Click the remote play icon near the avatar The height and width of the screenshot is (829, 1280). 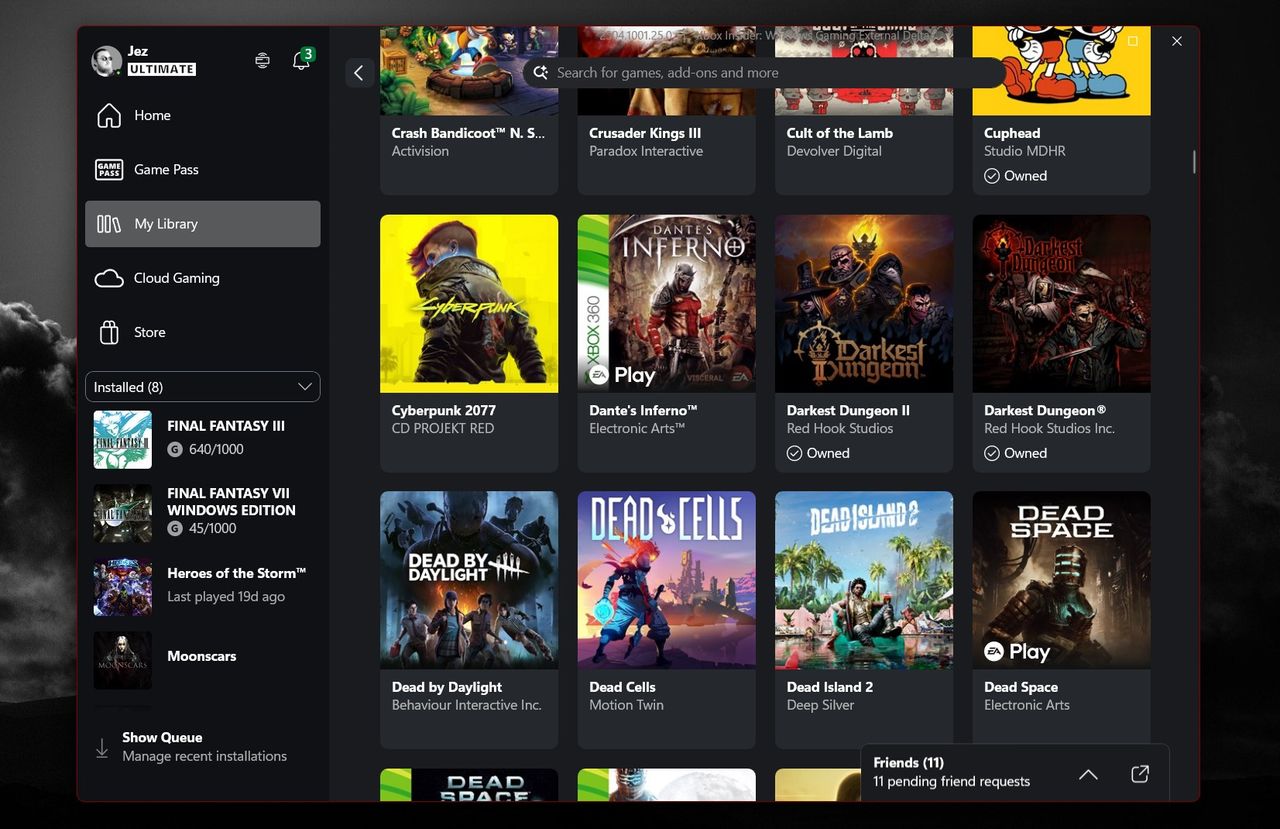(x=262, y=60)
